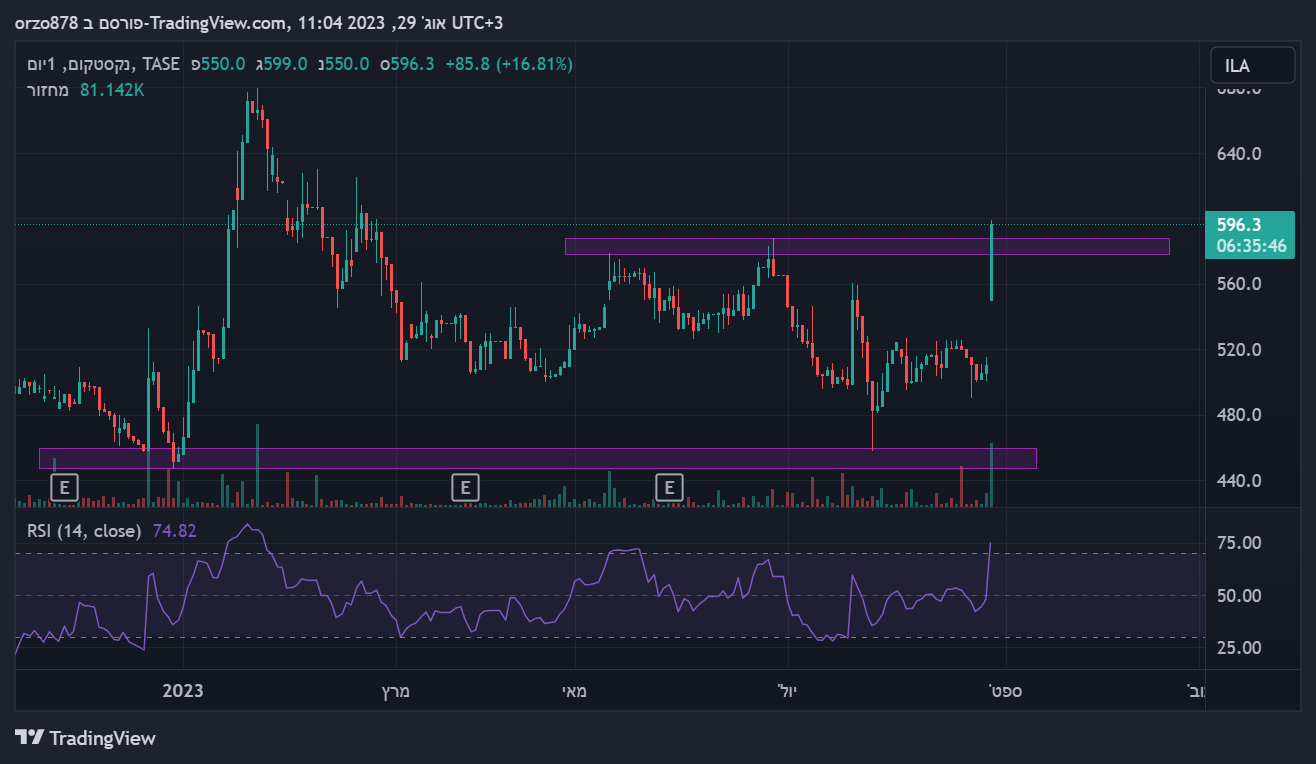Viewport: 1316px width, 764px height.
Task: Click the 2023 time axis label
Action: coord(183,691)
